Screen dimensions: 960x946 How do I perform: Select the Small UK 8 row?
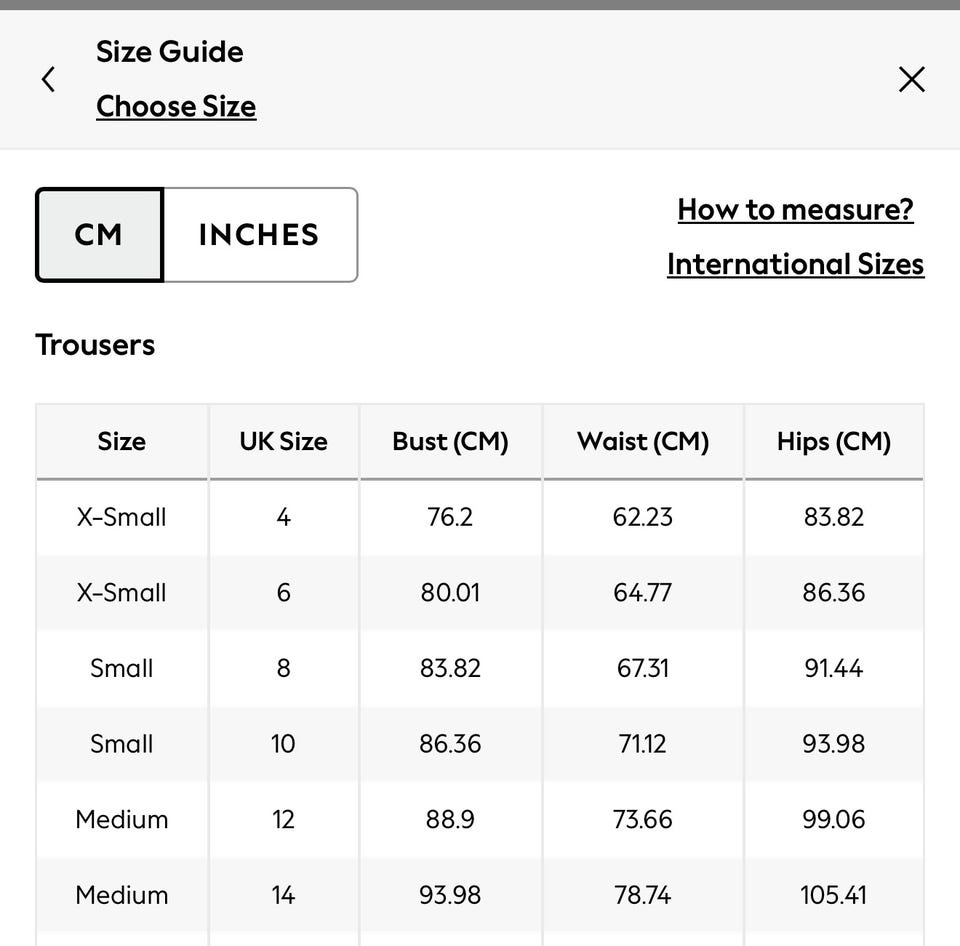click(122, 668)
